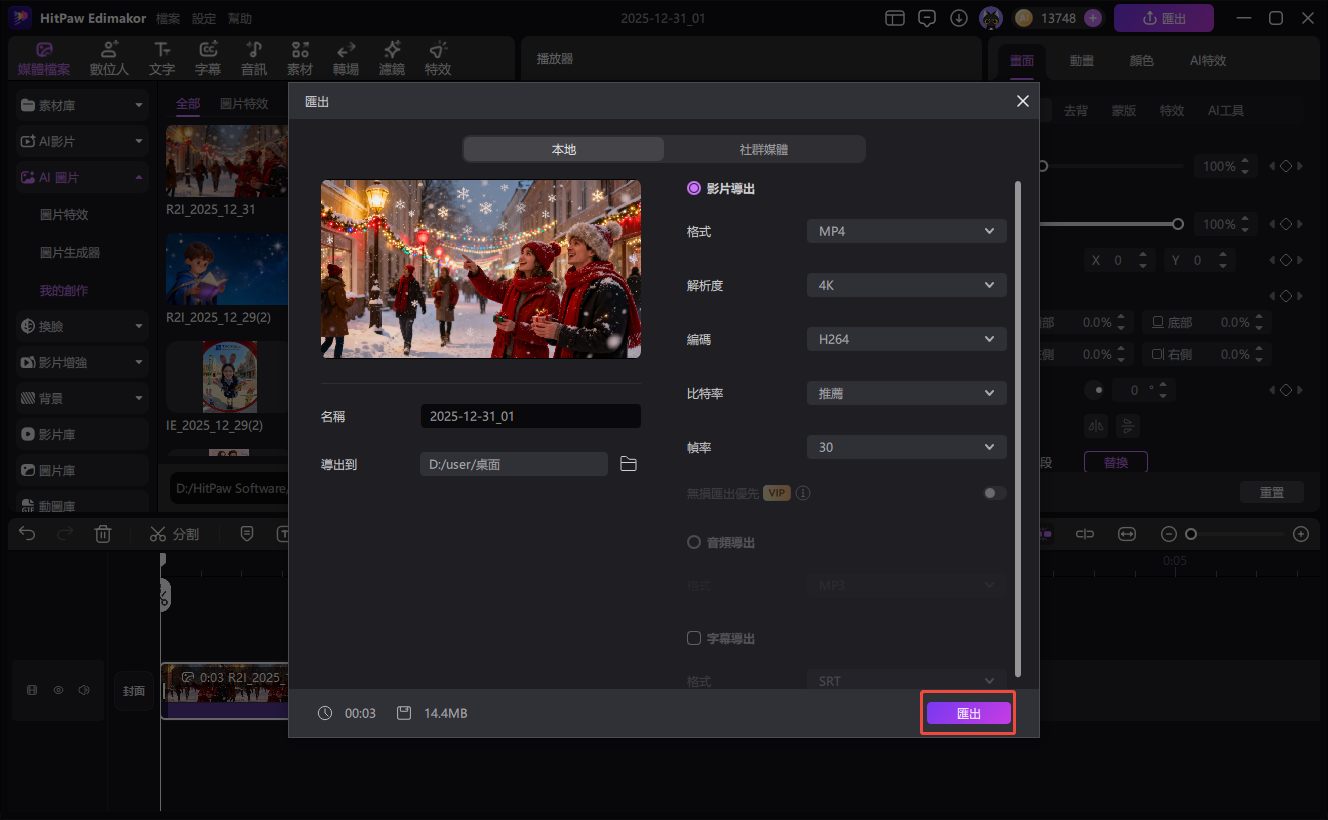Click the purple 匯出 button in dialog
1328x820 pixels.
click(968, 713)
